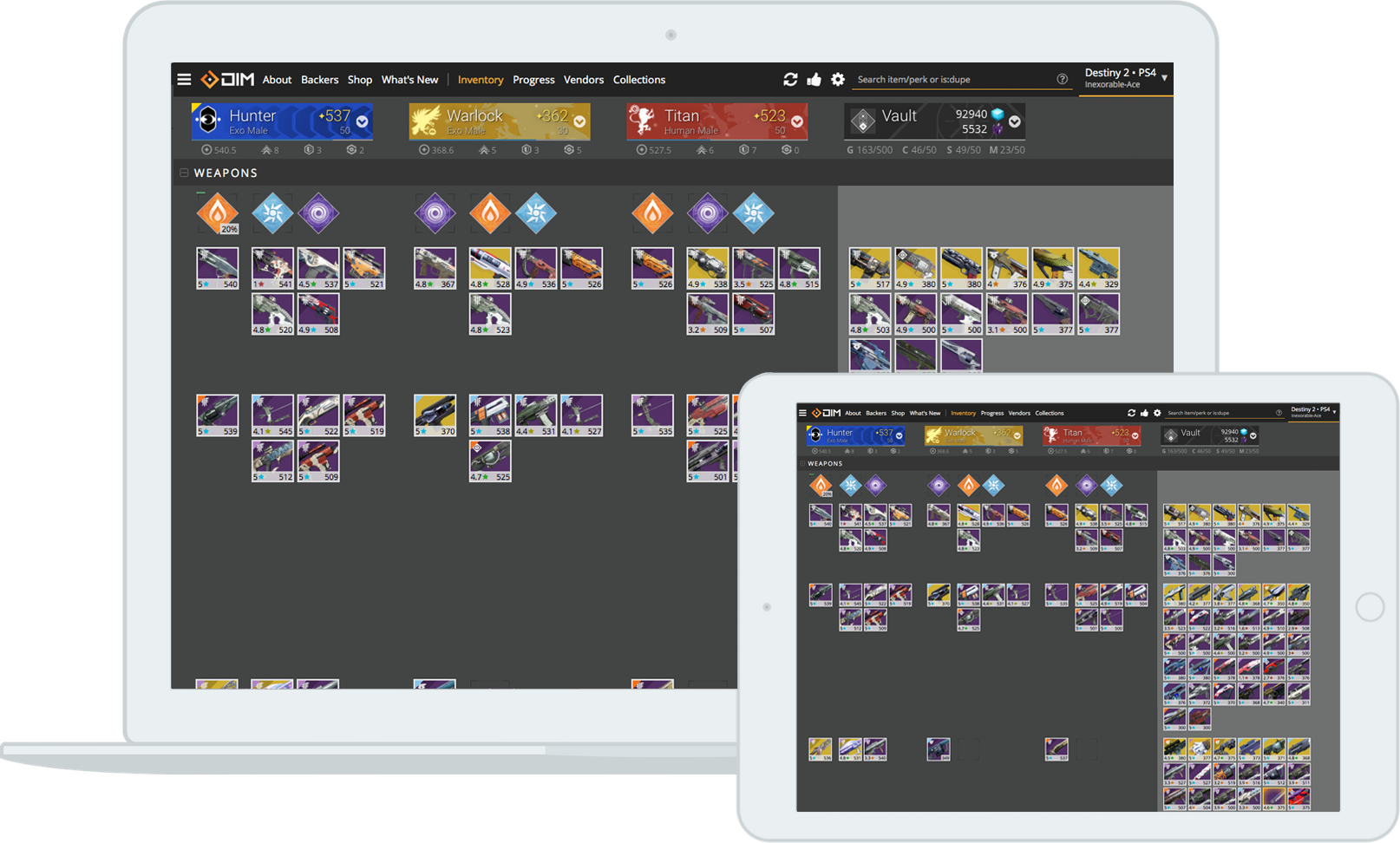Open Backers page on the laptop
Viewport: 1400px width, 843px height.
(320, 80)
